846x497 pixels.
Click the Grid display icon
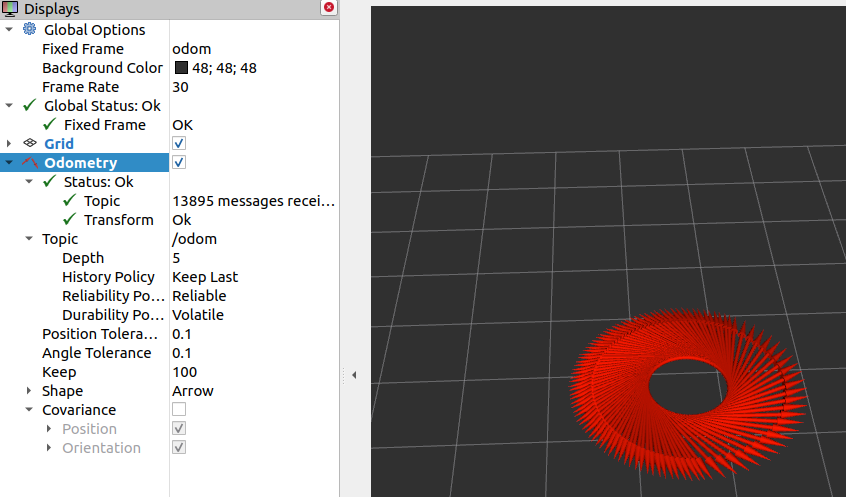point(29,144)
